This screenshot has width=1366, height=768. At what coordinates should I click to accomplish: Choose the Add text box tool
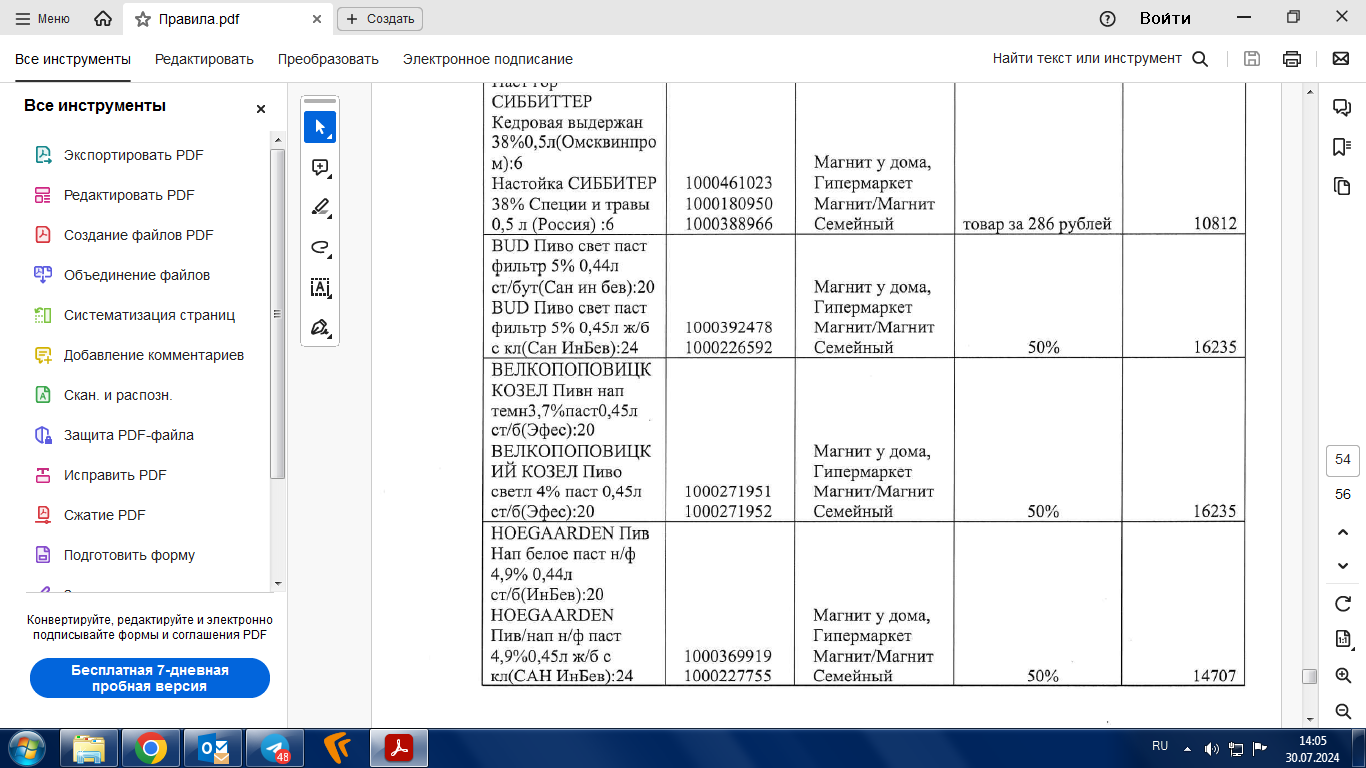tap(320, 287)
